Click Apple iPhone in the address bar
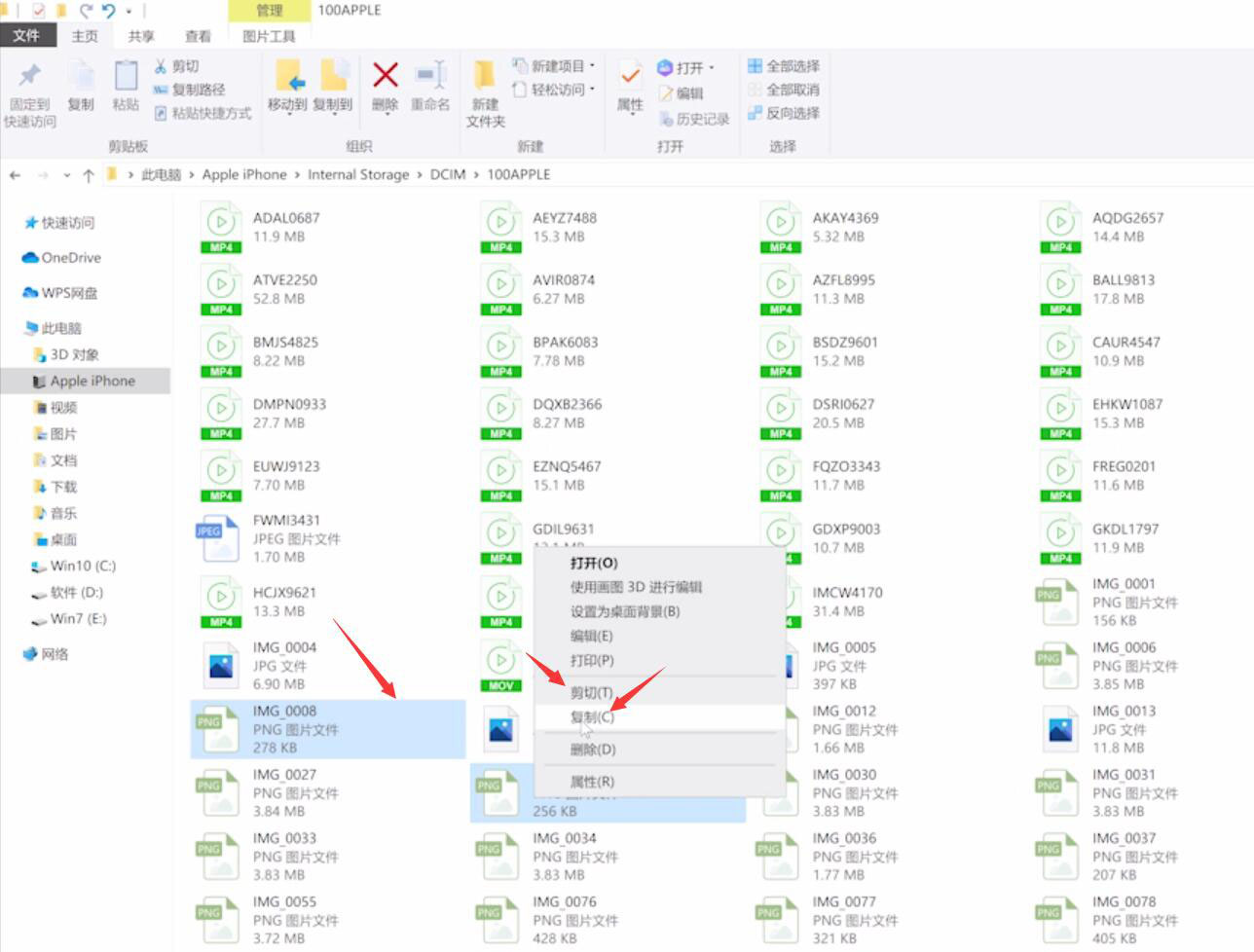Image resolution: width=1254 pixels, height=952 pixels. [x=244, y=175]
